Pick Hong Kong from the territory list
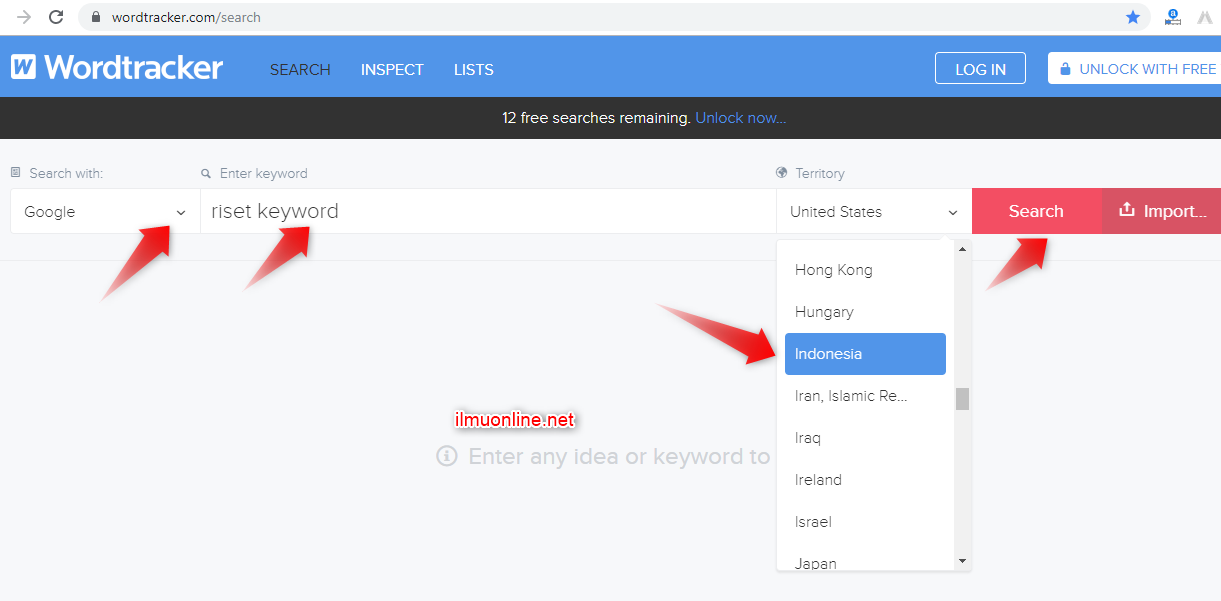 833,270
